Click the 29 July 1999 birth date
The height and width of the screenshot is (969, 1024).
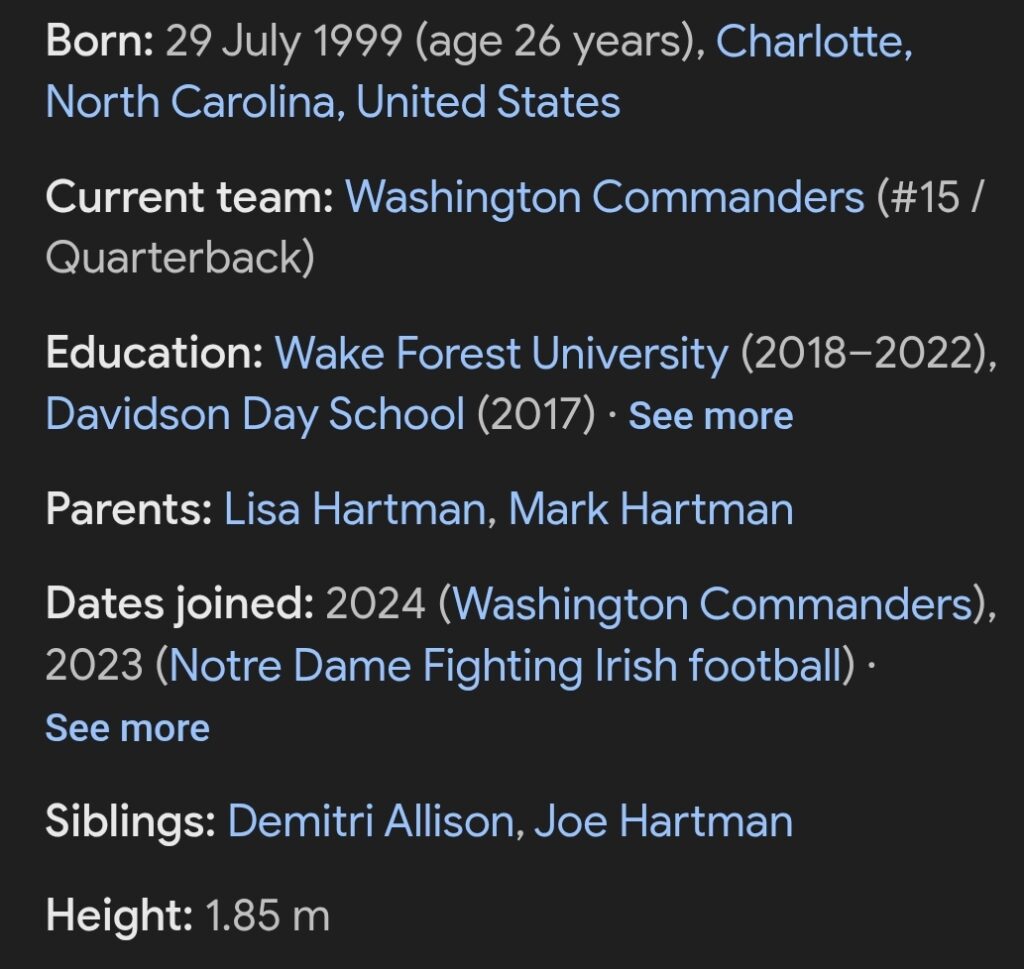click(x=282, y=41)
